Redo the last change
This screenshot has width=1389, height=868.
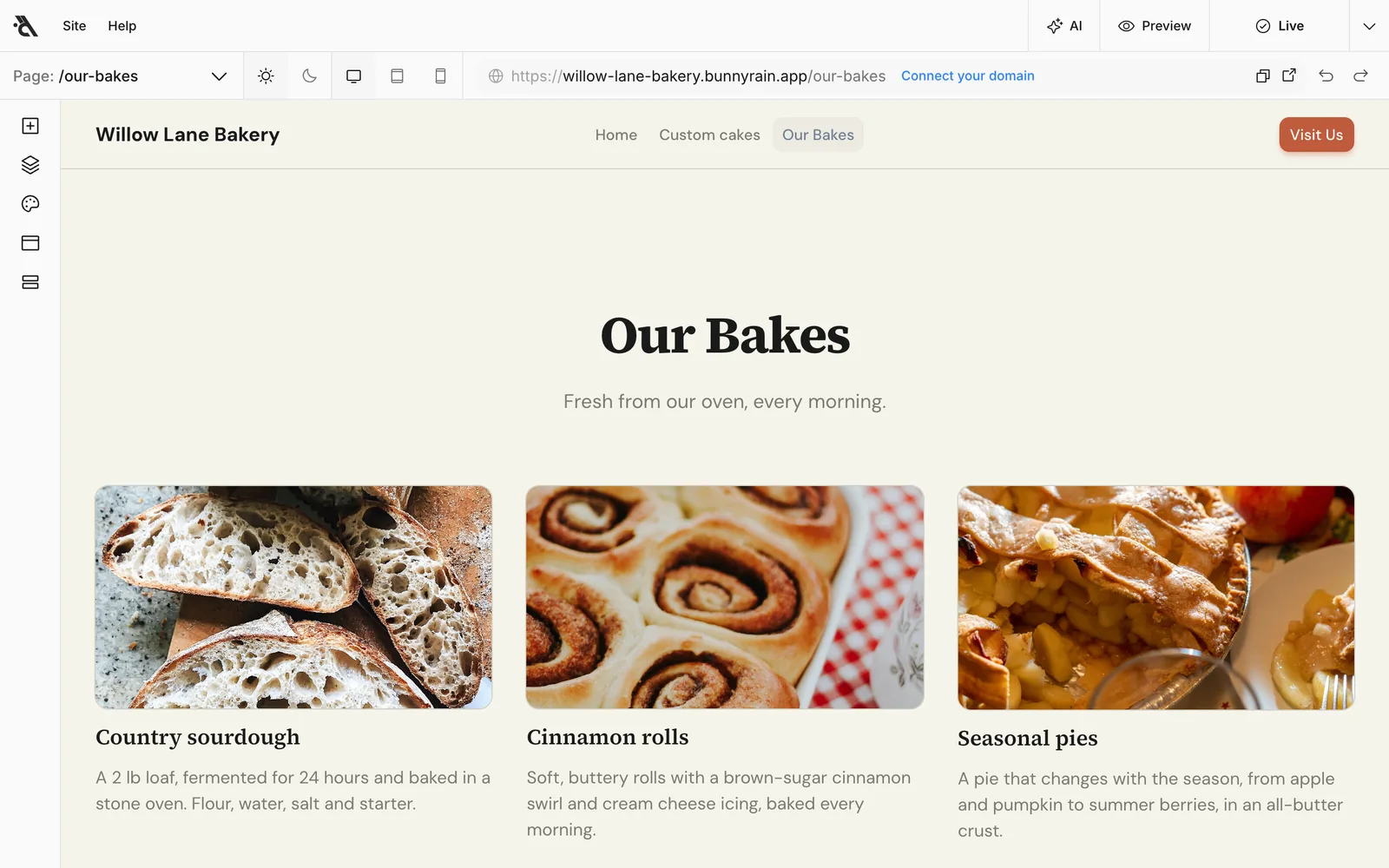point(1360,76)
